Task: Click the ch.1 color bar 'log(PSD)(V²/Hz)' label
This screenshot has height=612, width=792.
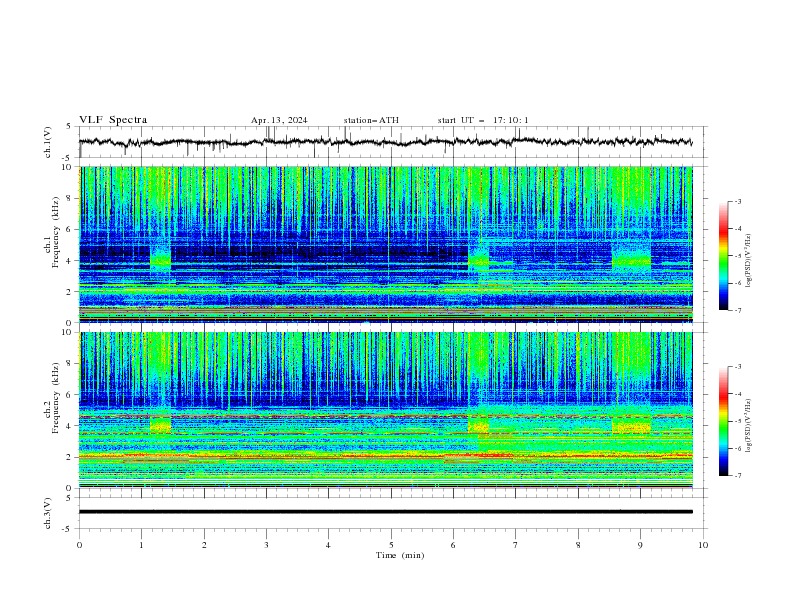Action: point(748,261)
